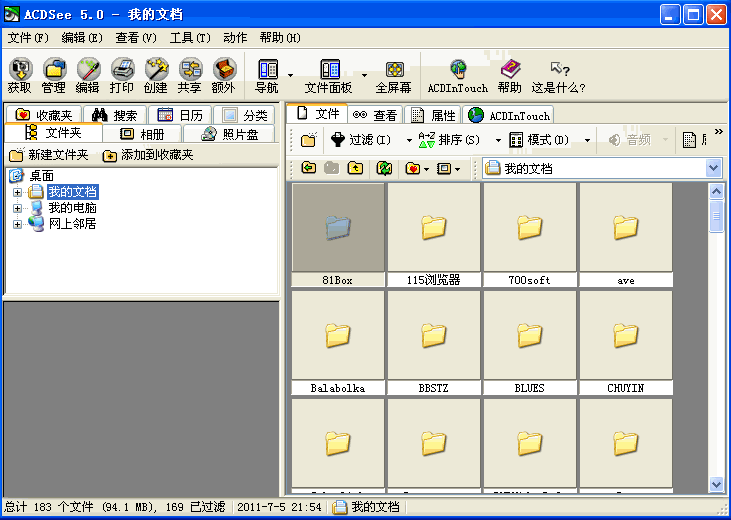731x520 pixels.
Task: Select 我的电脑 in the folder tree
Action: click(72, 208)
